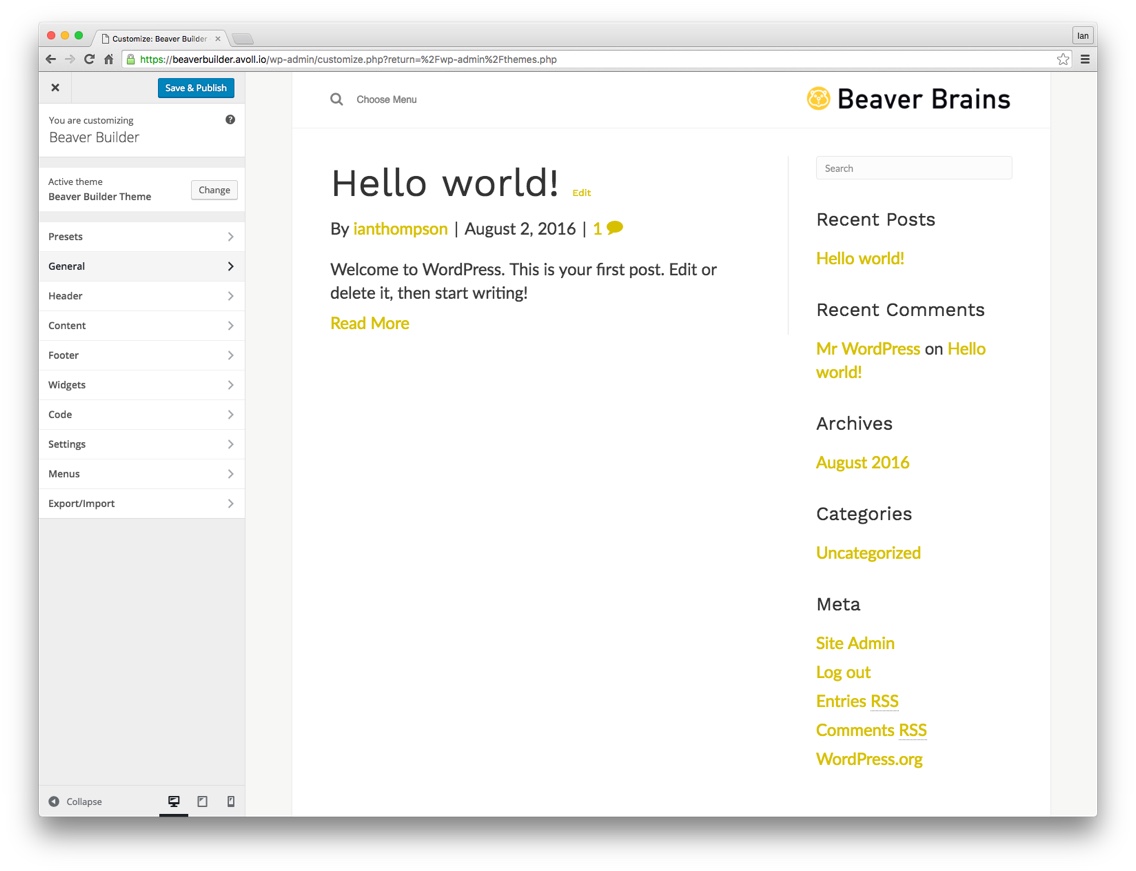Image resolution: width=1136 pixels, height=871 pixels.
Task: Click Change to switch the active theme
Action: pos(214,190)
